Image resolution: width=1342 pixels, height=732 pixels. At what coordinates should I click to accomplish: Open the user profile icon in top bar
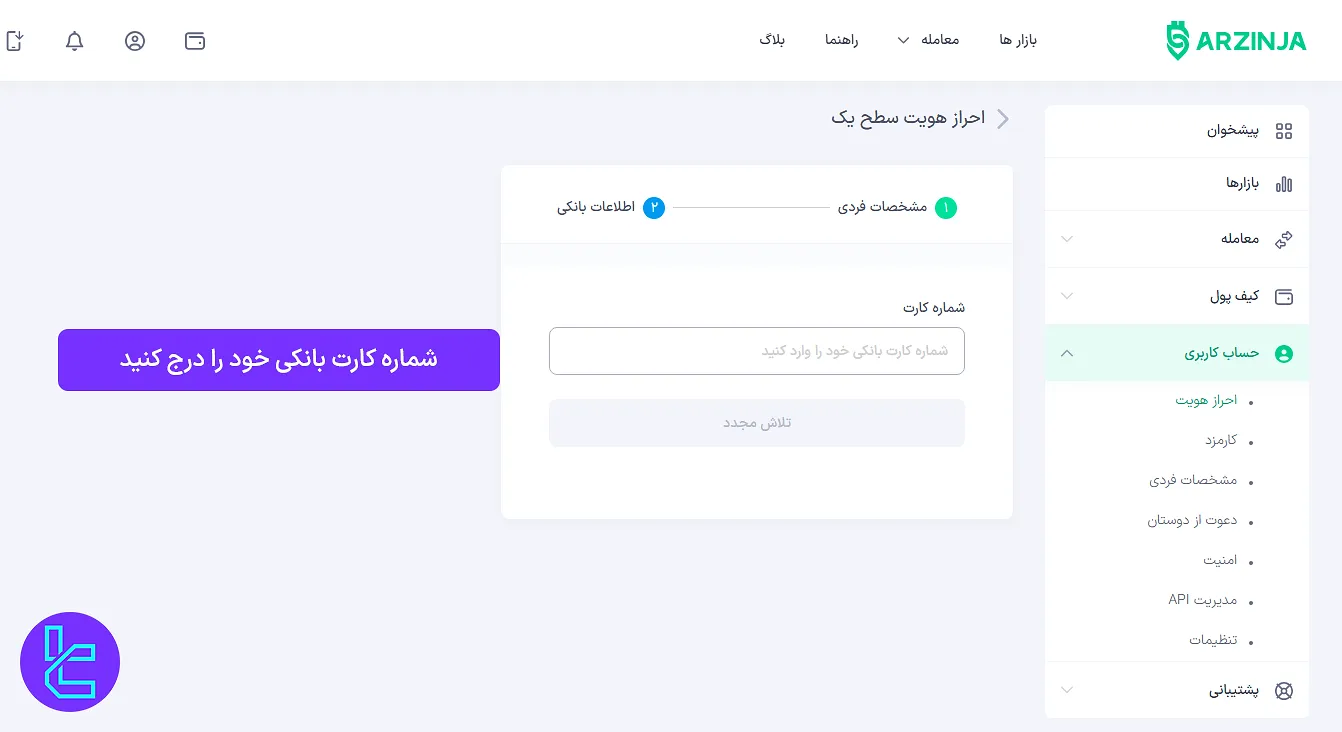[x=135, y=41]
